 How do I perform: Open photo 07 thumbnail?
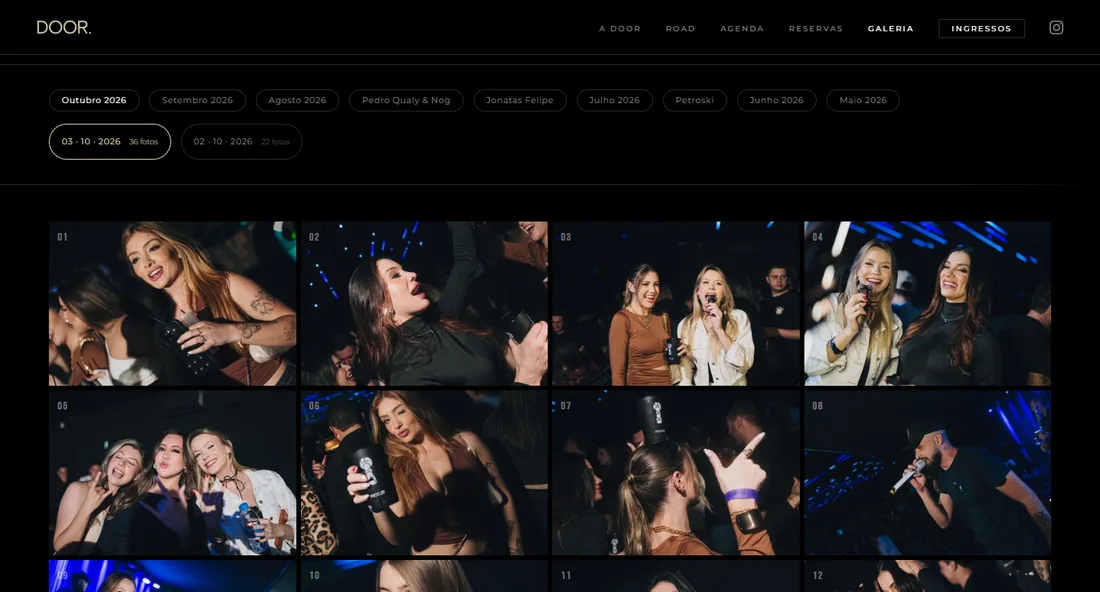(x=676, y=473)
